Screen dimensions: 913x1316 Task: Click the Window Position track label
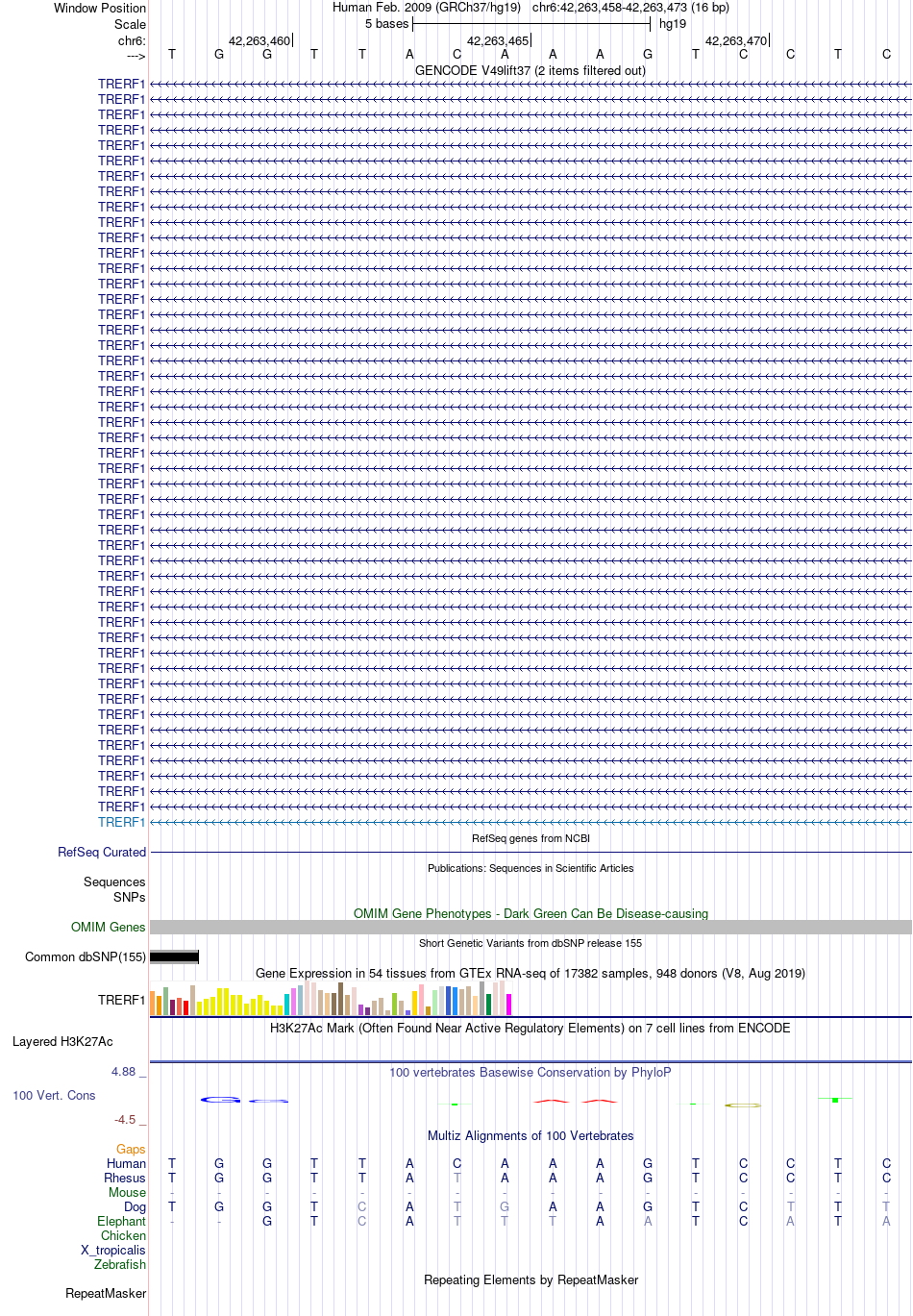100,8
